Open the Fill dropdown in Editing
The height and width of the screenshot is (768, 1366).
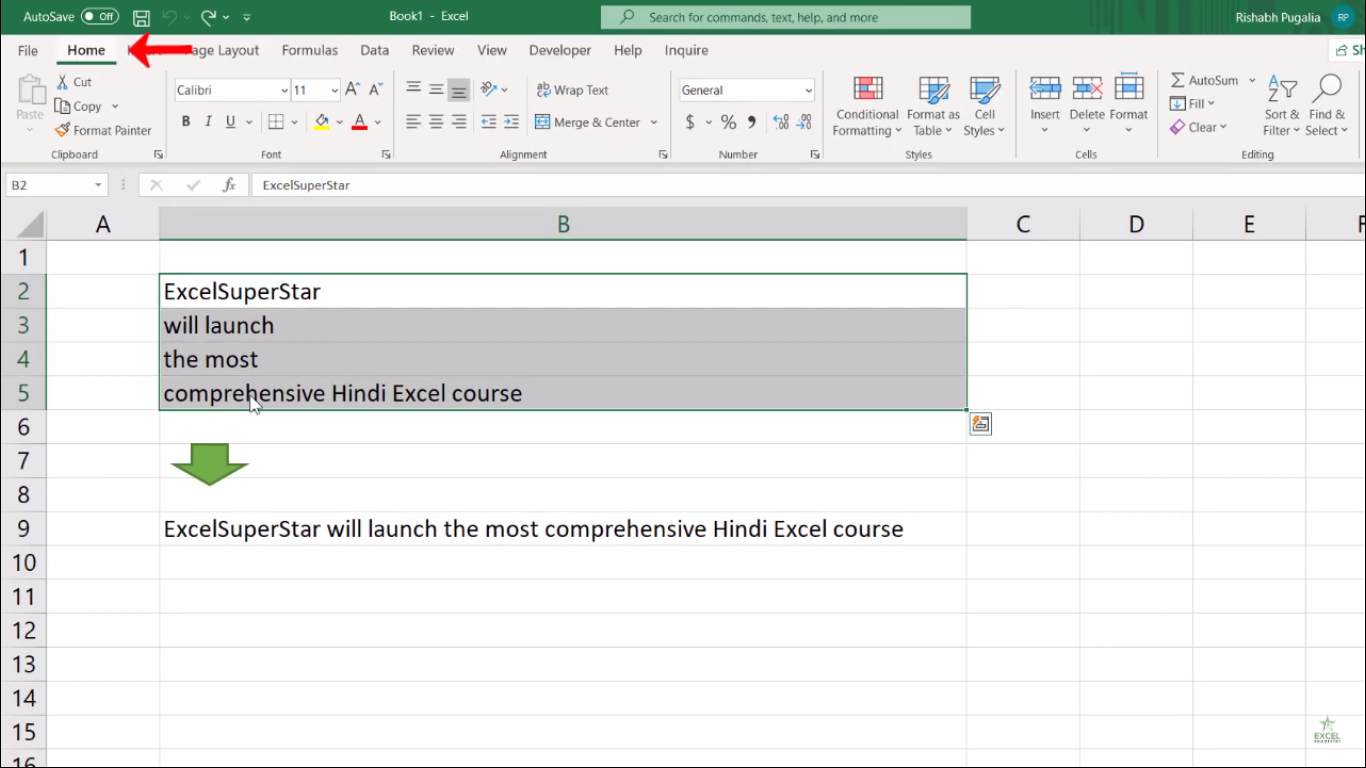click(x=1192, y=104)
